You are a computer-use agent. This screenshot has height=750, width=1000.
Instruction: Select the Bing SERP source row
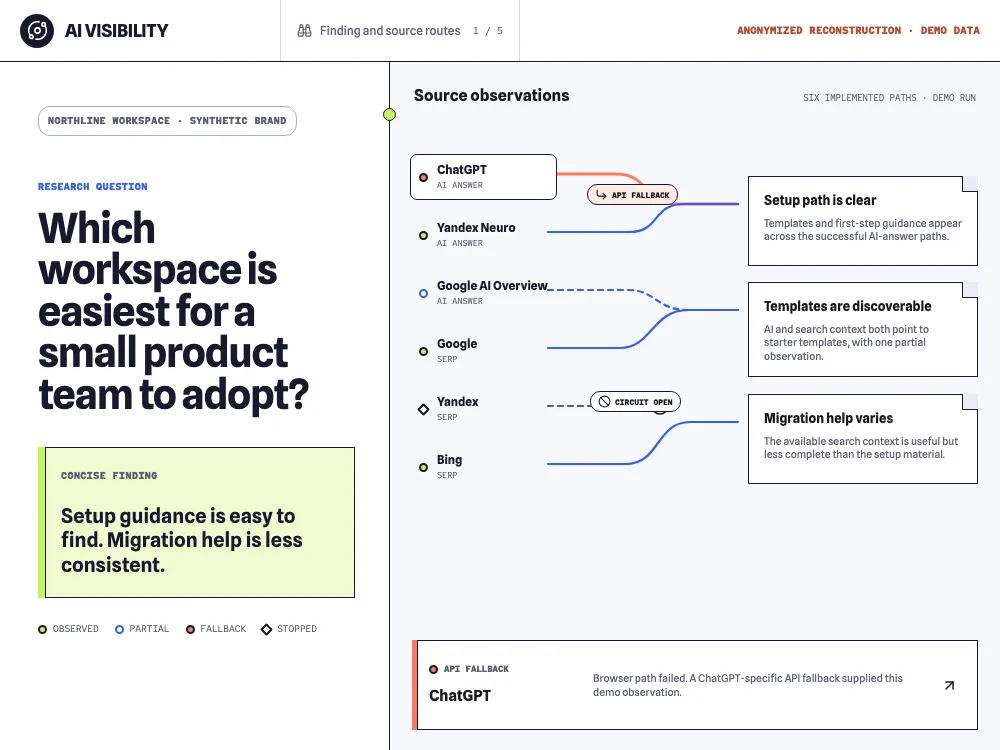[x=478, y=466]
